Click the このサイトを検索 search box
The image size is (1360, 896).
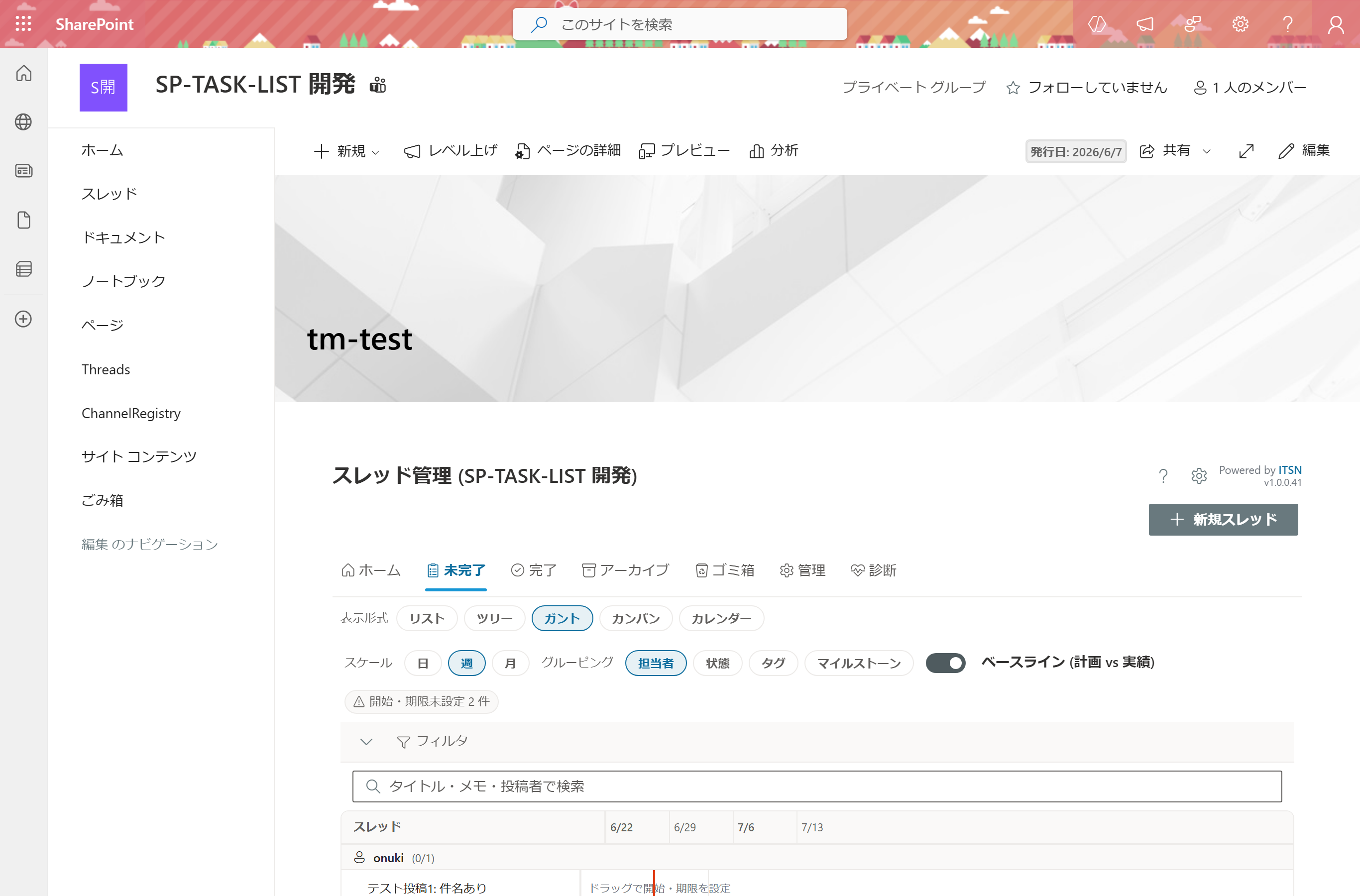click(680, 24)
